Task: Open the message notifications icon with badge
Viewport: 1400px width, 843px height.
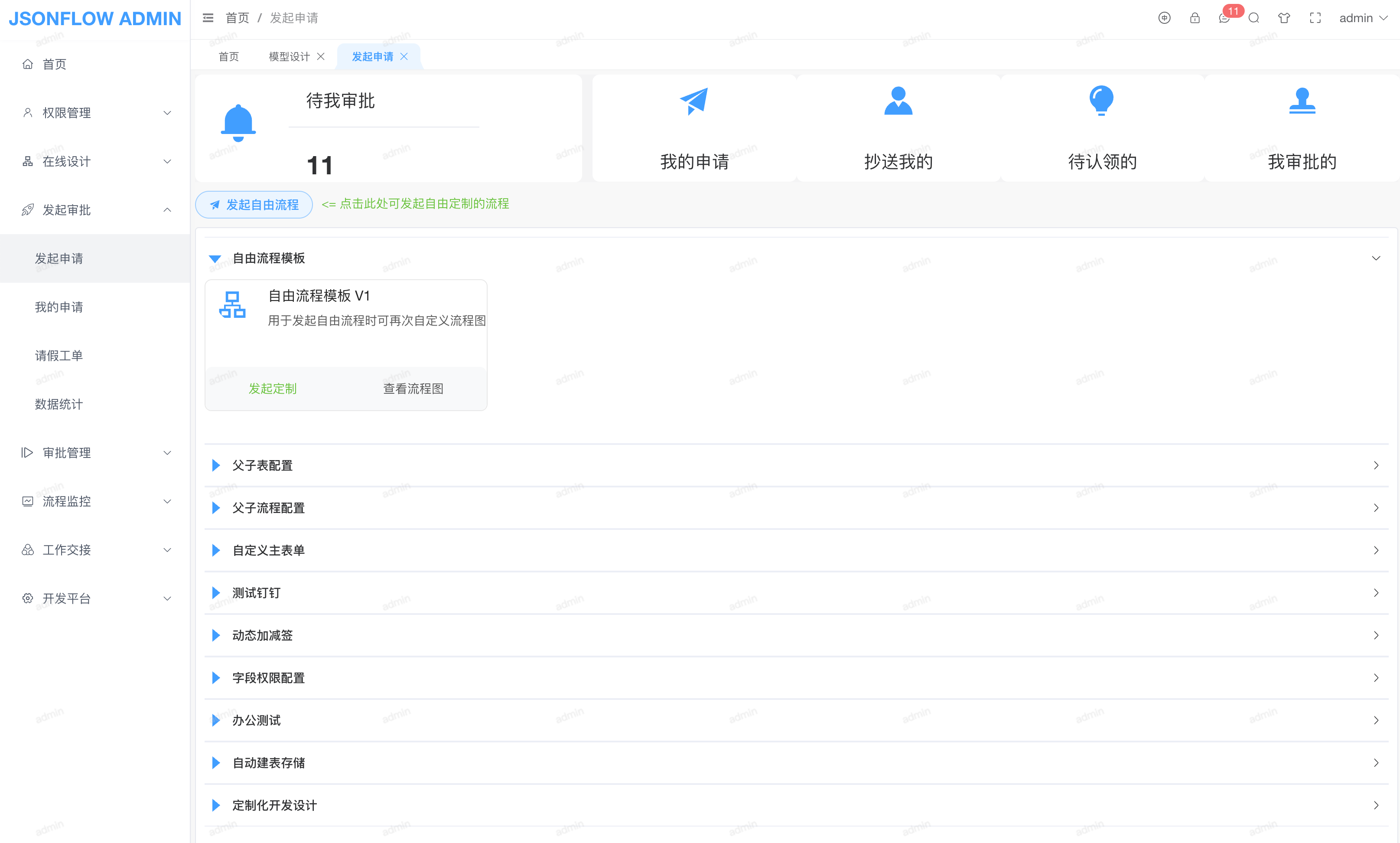Action: point(1224,18)
